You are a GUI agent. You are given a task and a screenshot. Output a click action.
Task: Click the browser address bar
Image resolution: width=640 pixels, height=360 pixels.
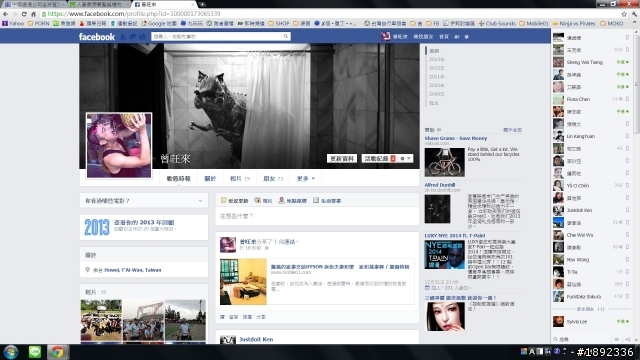(x=331, y=14)
